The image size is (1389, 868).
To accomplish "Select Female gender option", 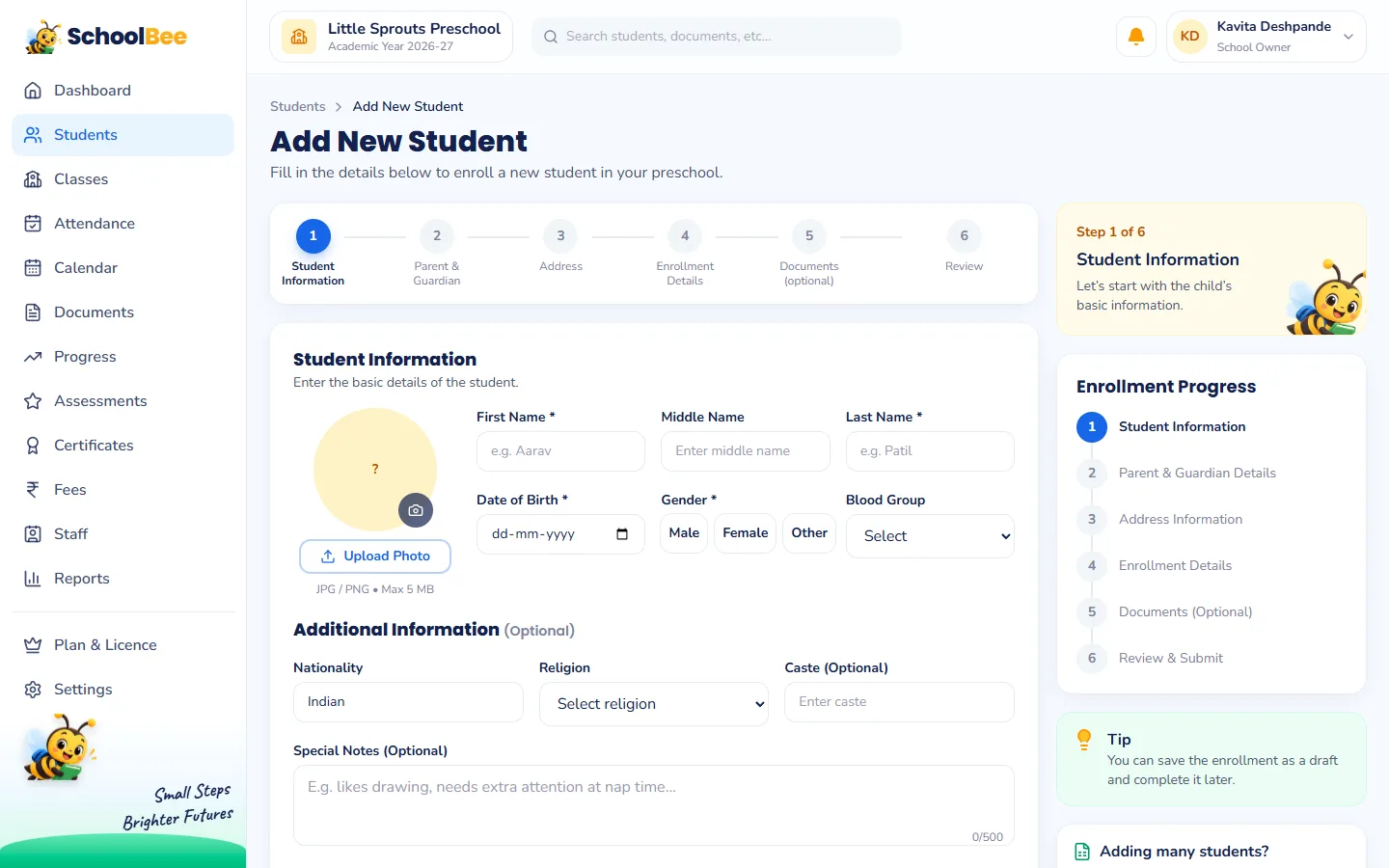I will pos(746,533).
